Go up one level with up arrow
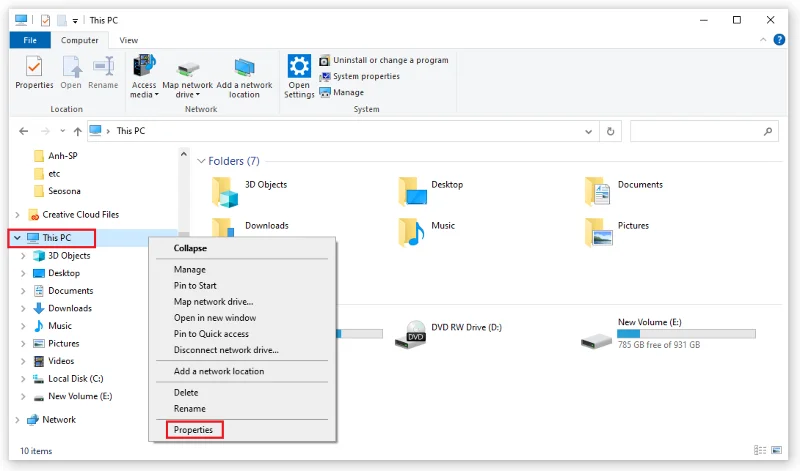This screenshot has height=471, width=800. (78, 131)
